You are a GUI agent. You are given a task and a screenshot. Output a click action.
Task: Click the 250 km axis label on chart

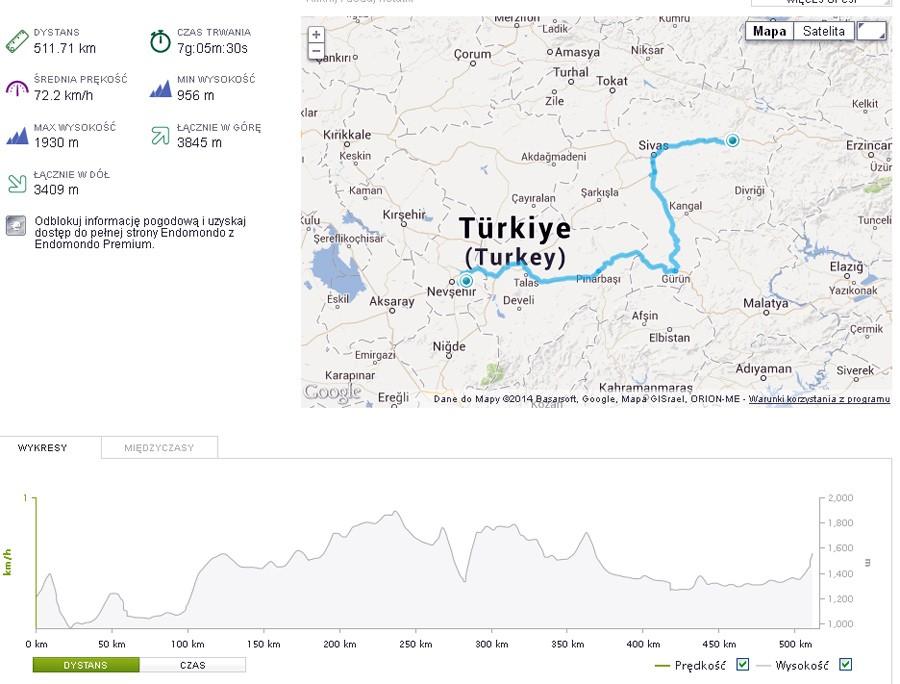[x=416, y=644]
